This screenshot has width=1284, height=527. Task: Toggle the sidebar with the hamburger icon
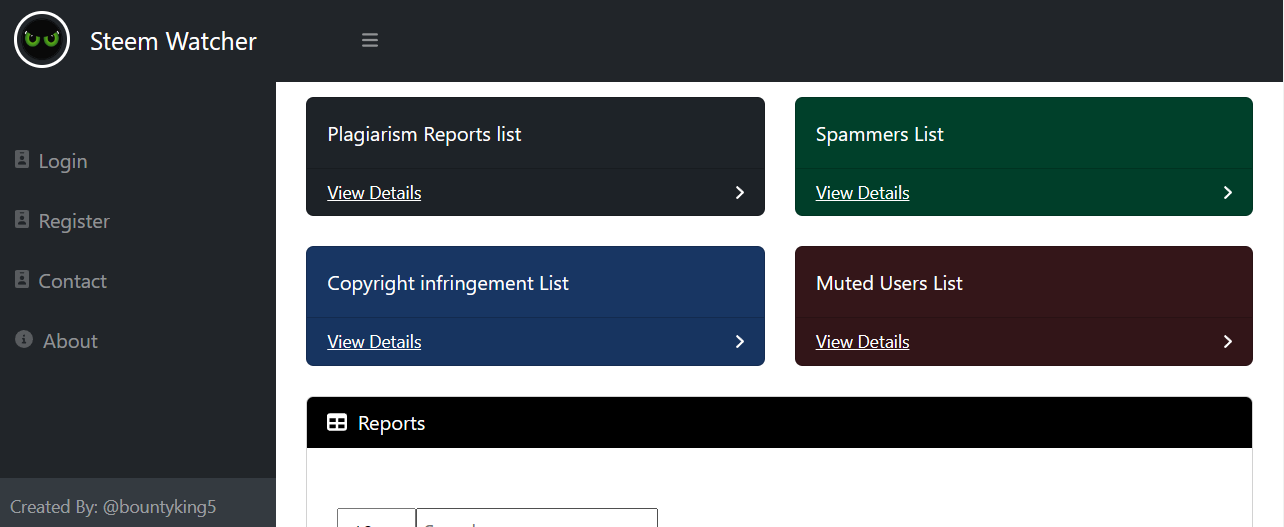click(x=370, y=40)
